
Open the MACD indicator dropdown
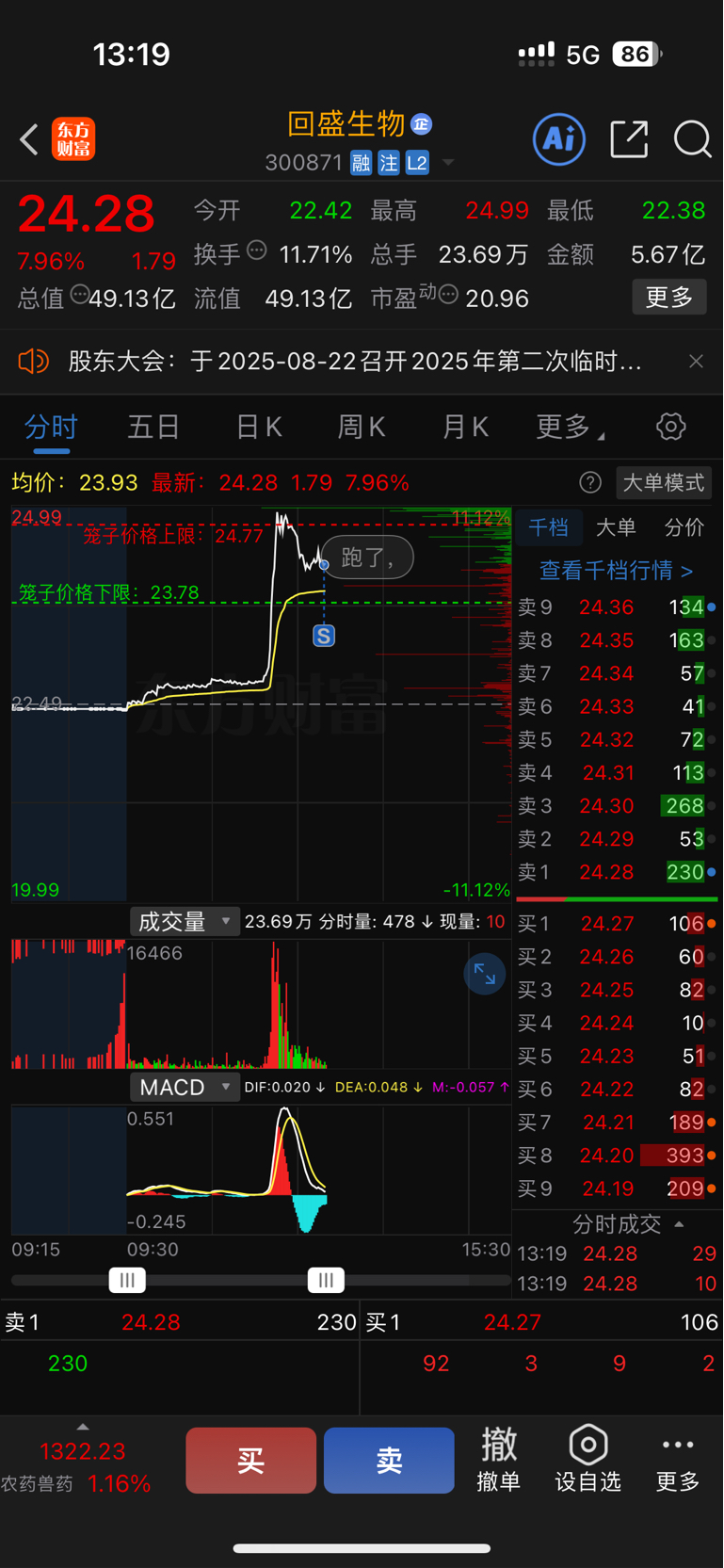184,1088
